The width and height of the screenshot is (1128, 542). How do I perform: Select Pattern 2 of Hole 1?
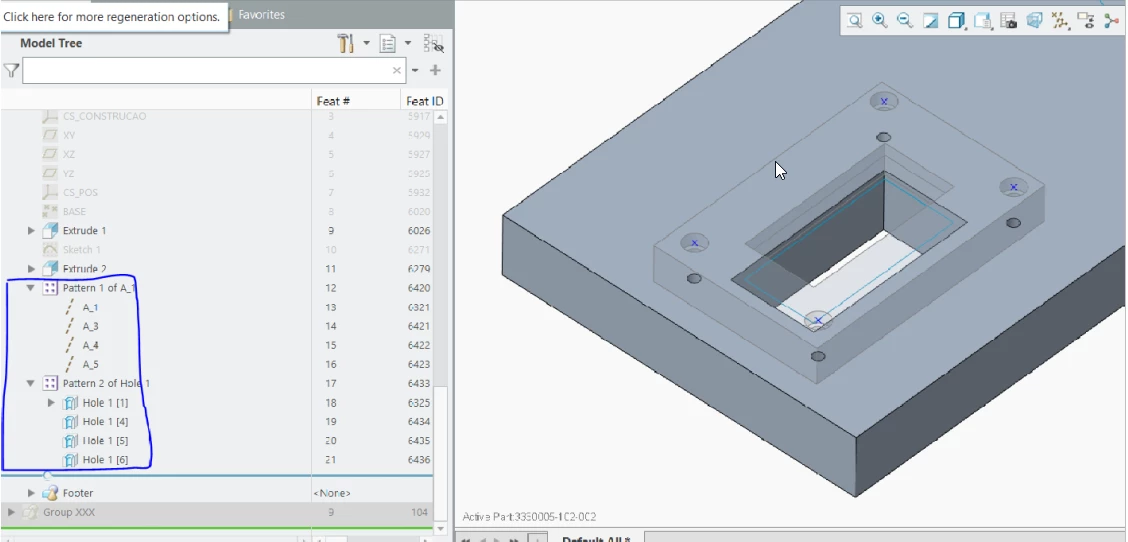pos(106,384)
